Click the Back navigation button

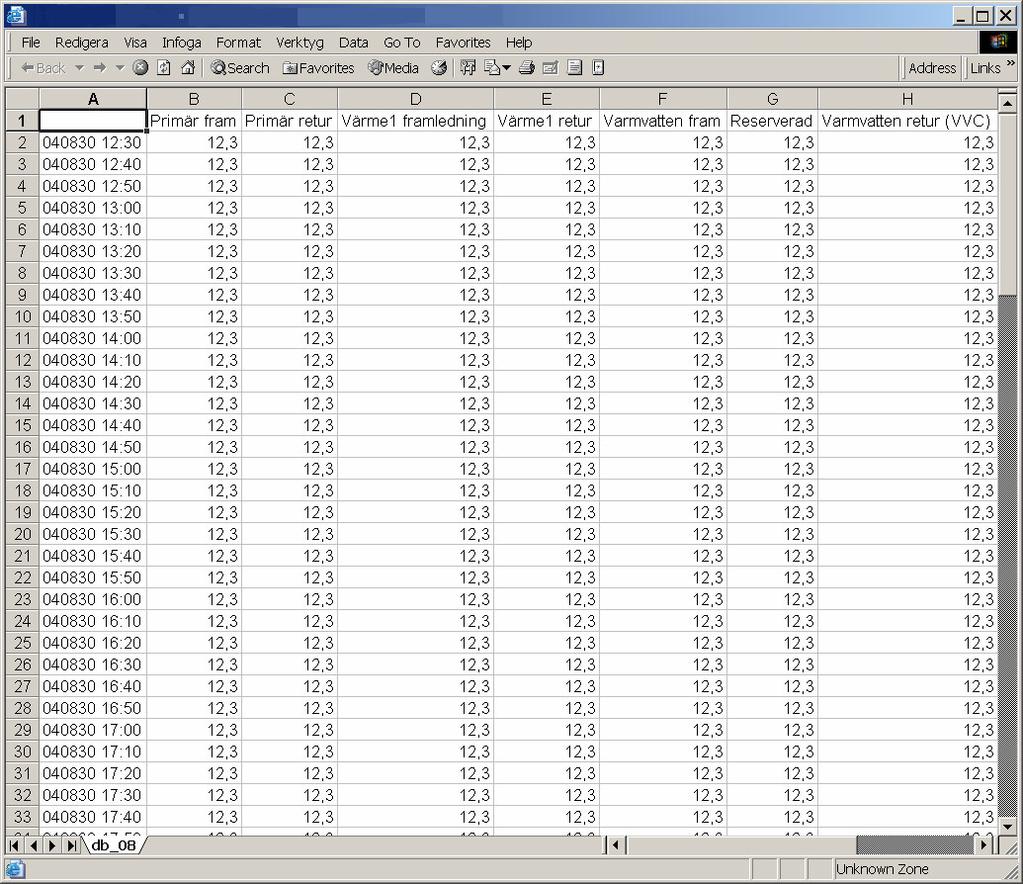click(x=42, y=68)
